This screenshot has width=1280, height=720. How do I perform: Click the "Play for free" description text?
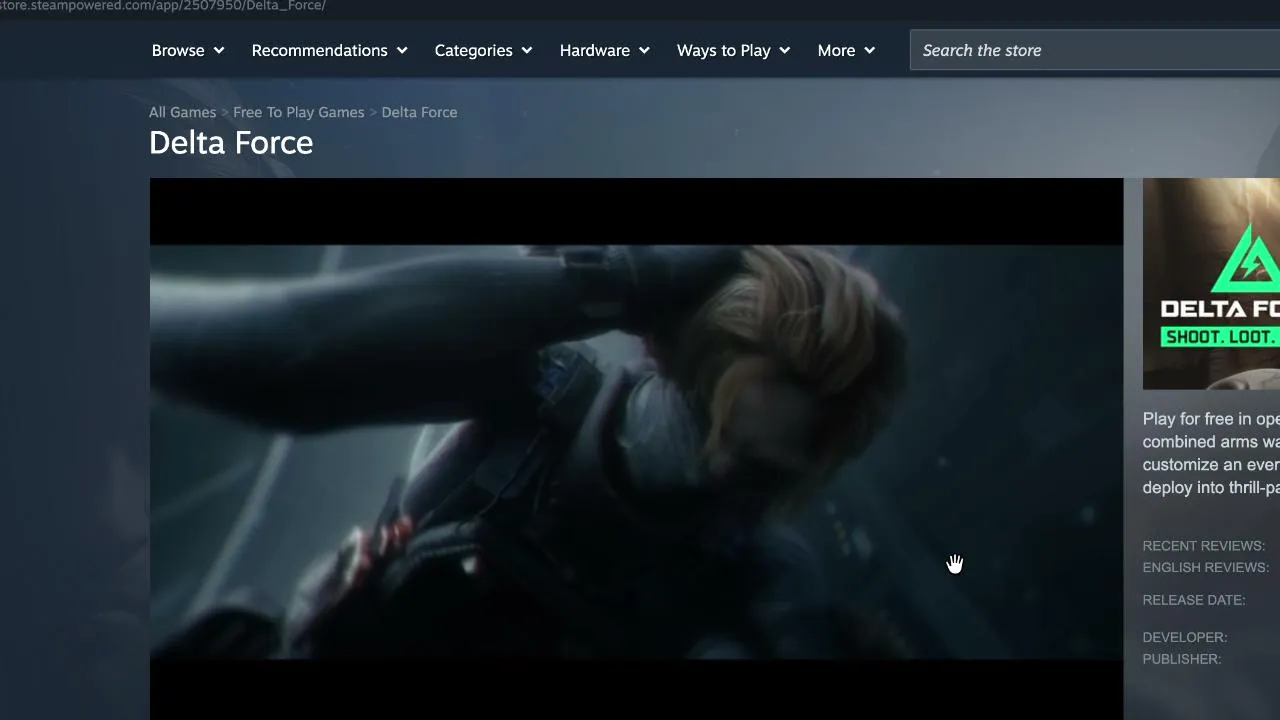point(1211,453)
